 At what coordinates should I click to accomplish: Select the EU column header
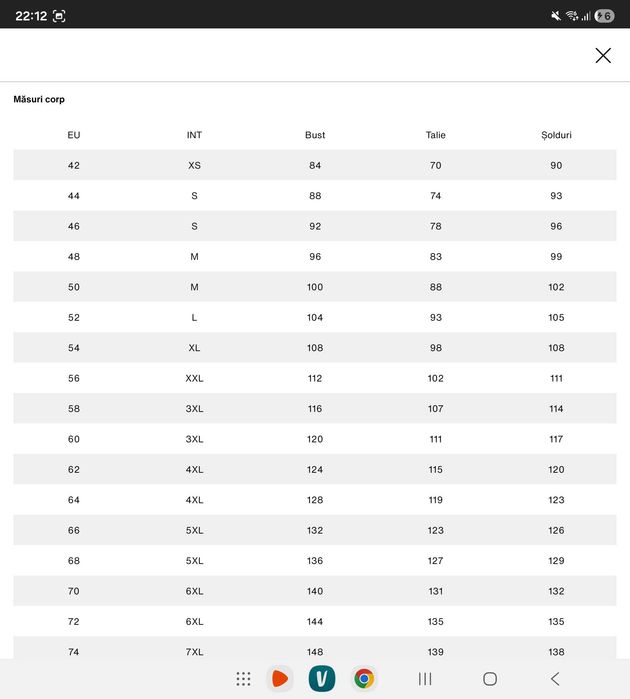(74, 135)
